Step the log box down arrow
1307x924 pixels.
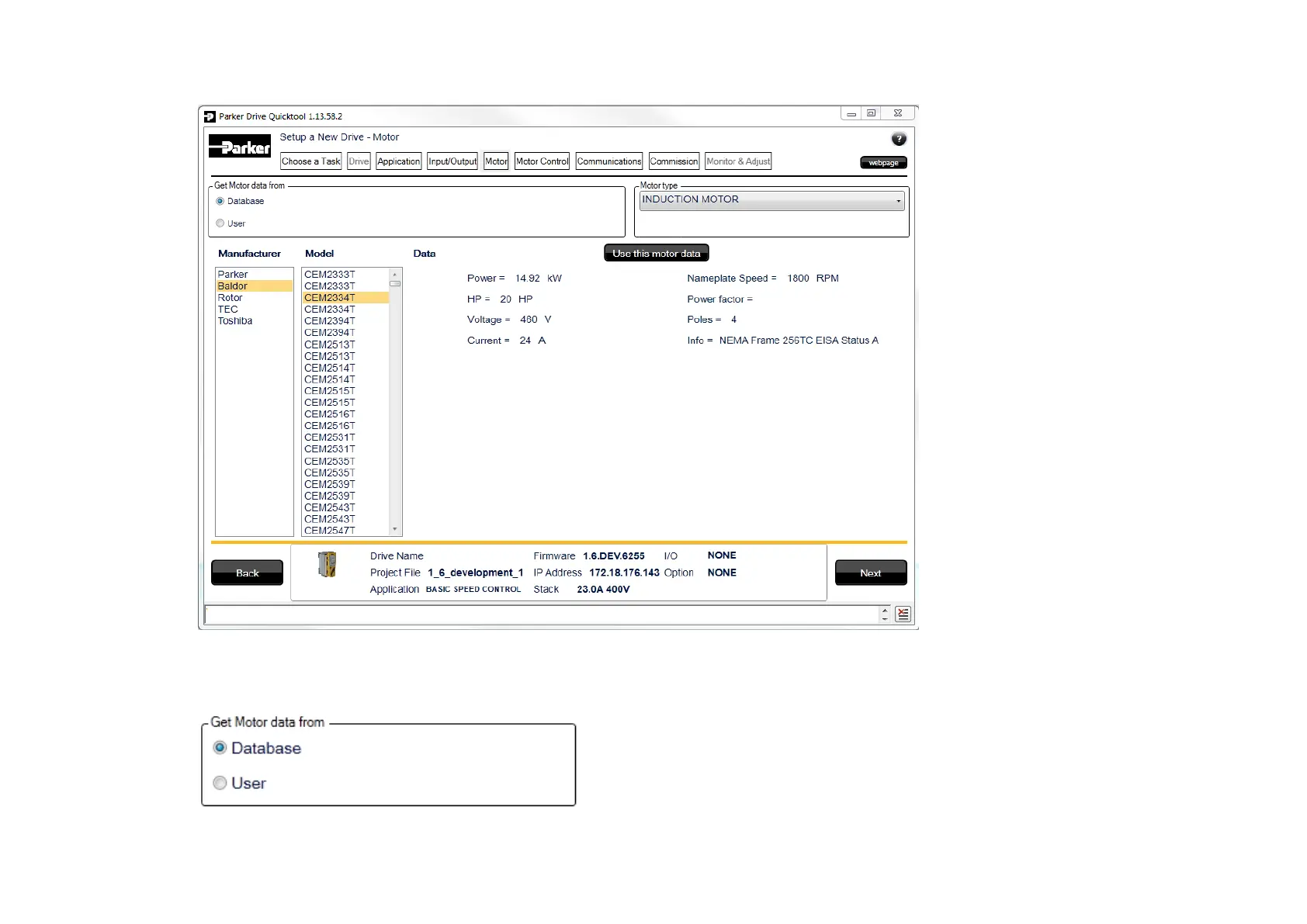point(885,618)
